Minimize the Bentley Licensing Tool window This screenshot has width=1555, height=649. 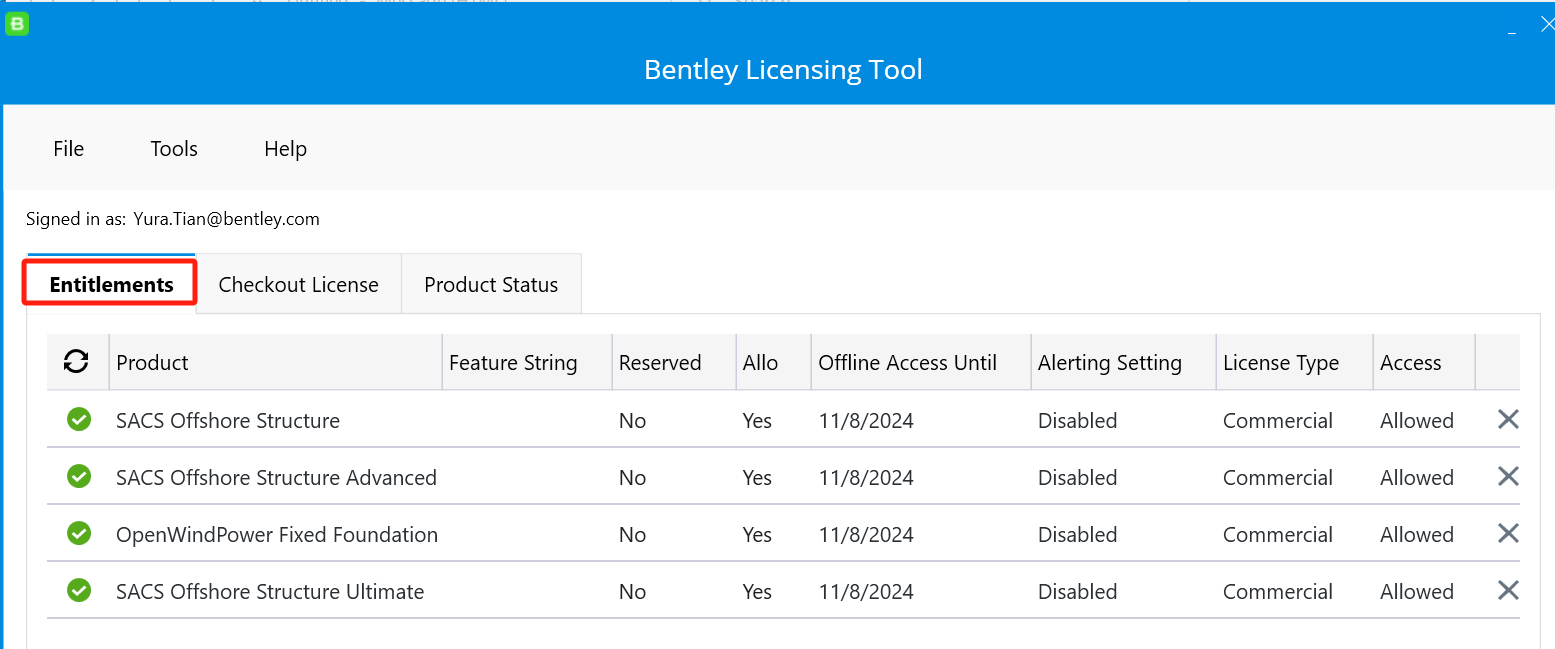point(1512,27)
